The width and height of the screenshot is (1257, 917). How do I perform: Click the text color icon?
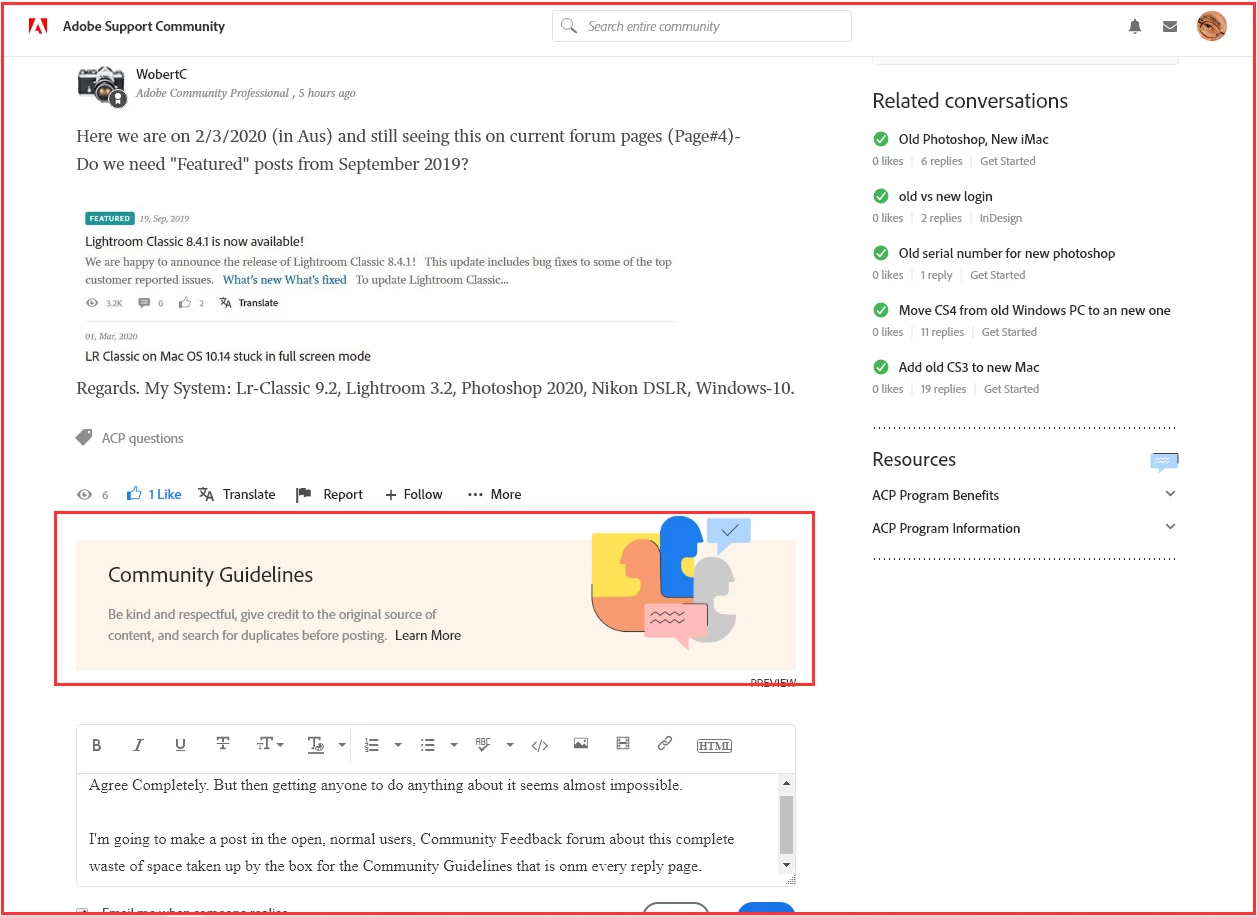click(x=316, y=745)
